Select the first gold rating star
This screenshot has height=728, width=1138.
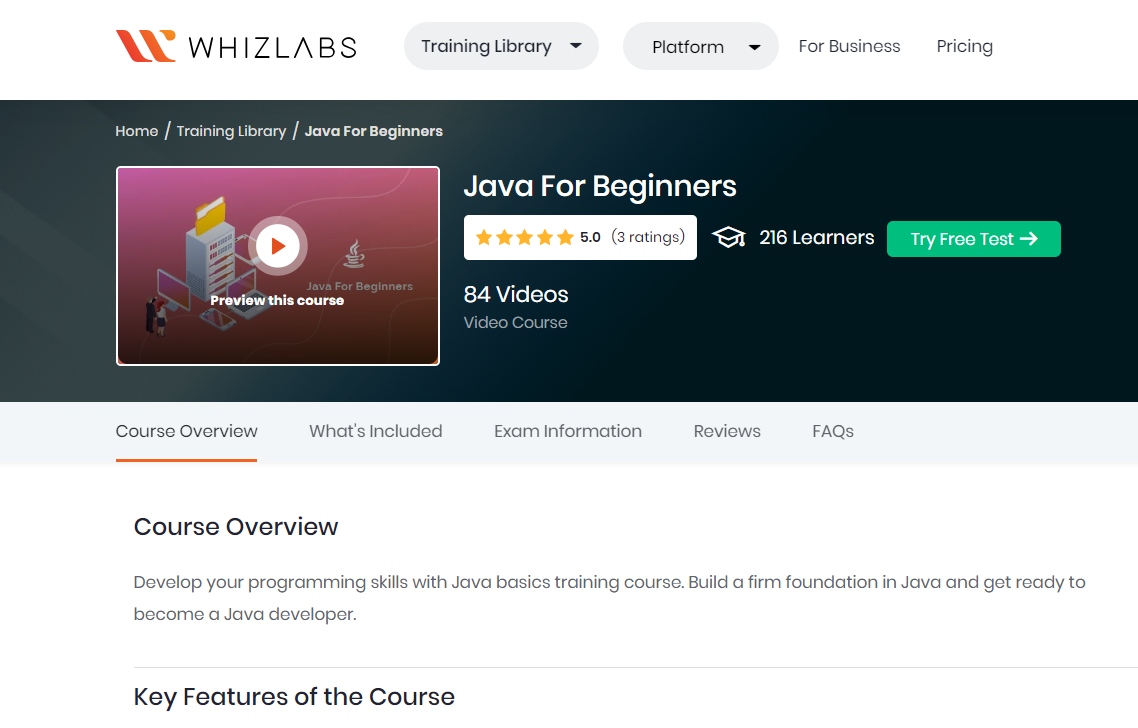(483, 237)
